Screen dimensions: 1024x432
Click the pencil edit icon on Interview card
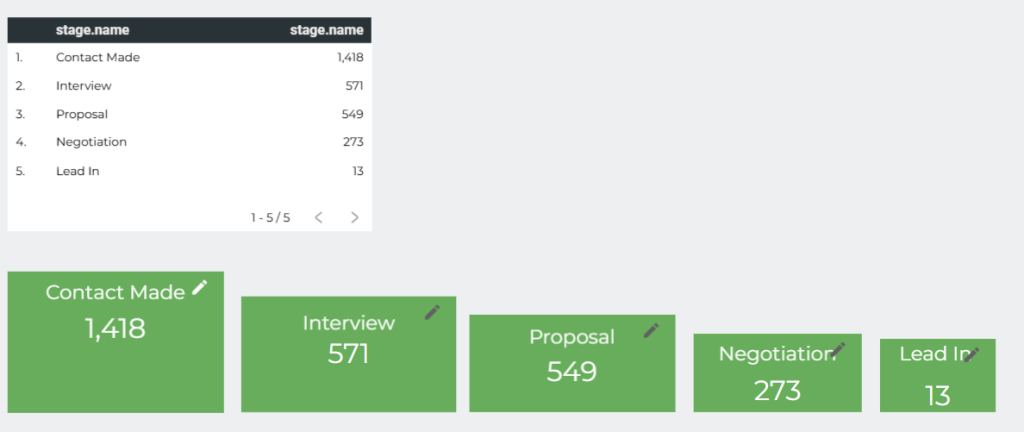tap(432, 312)
